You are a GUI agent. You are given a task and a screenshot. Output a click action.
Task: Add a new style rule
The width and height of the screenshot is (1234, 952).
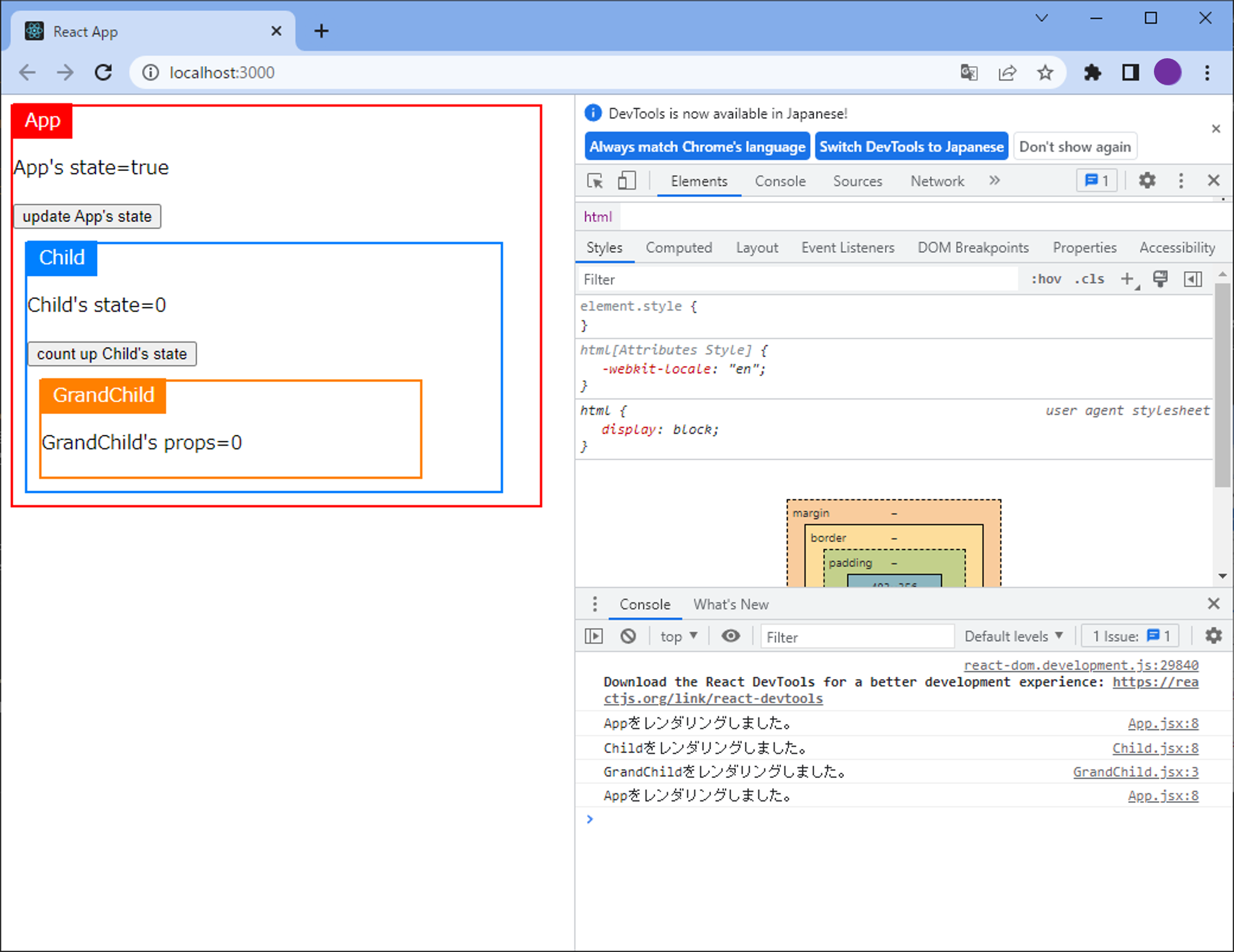click(x=1127, y=279)
